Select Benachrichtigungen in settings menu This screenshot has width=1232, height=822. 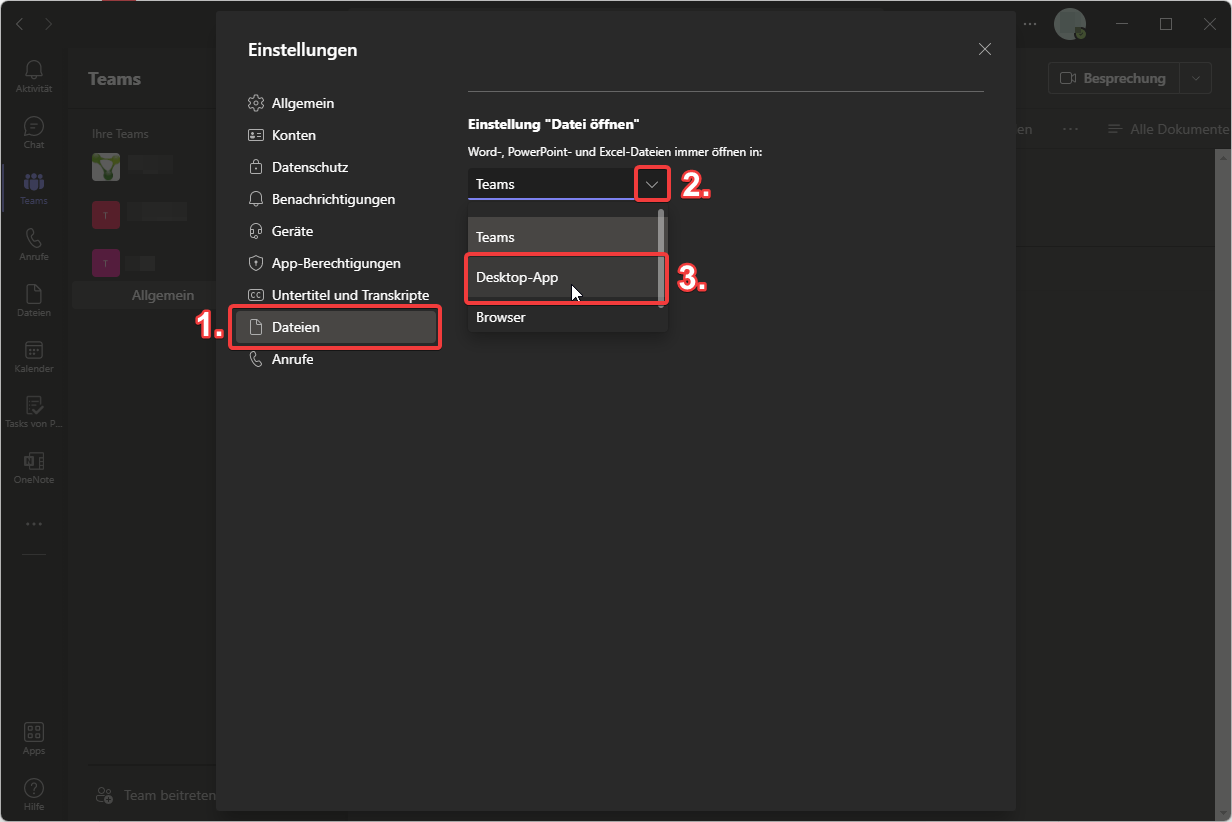pos(336,199)
